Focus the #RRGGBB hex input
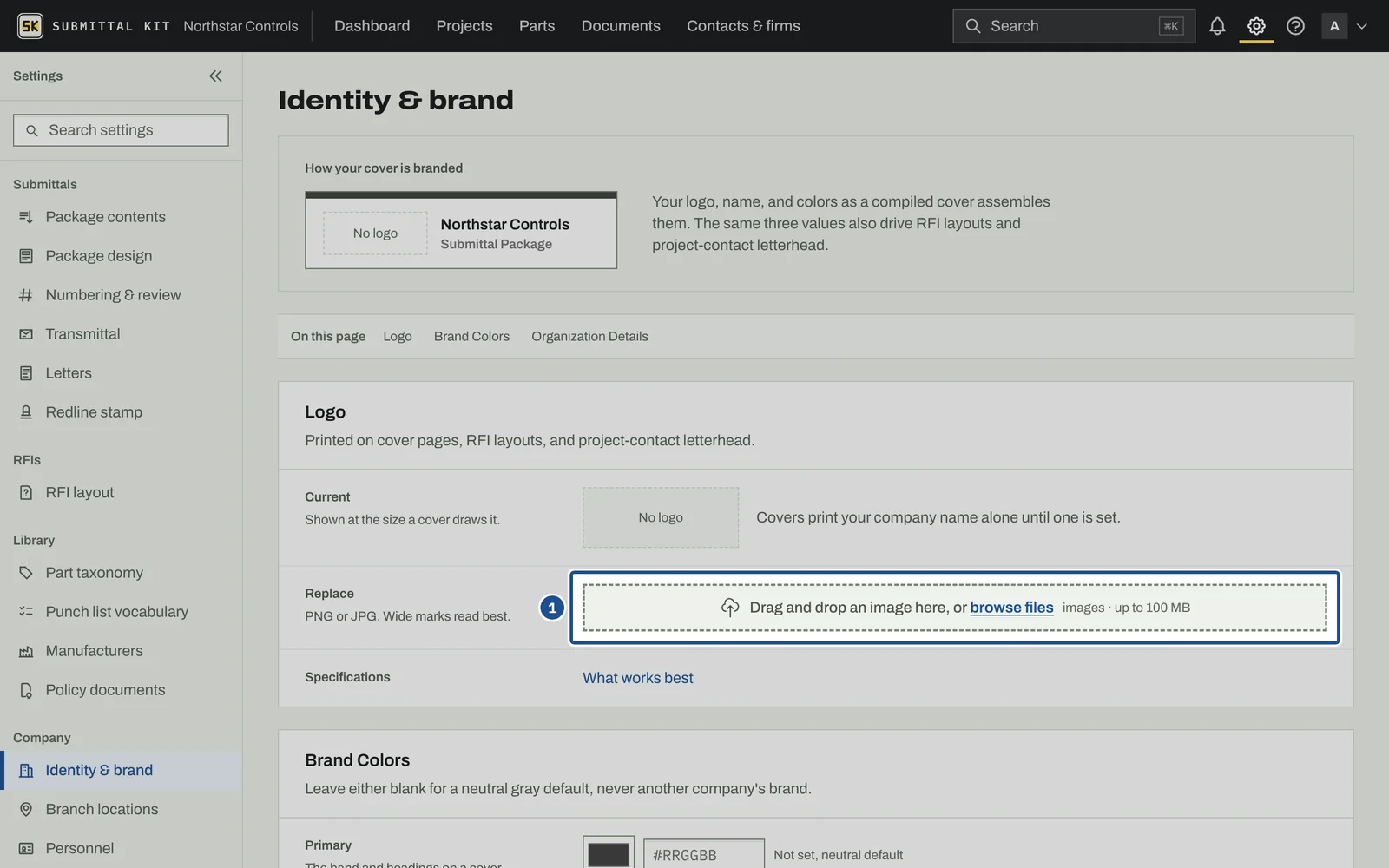 click(704, 854)
